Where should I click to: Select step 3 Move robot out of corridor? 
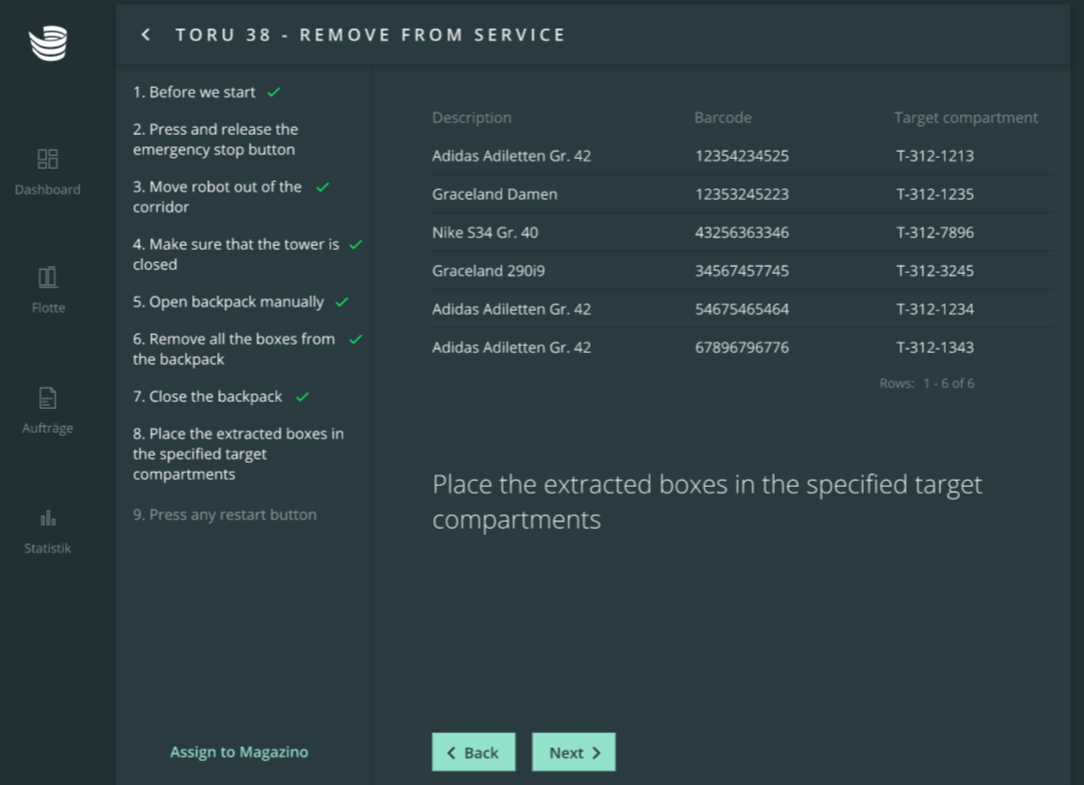tap(217, 197)
